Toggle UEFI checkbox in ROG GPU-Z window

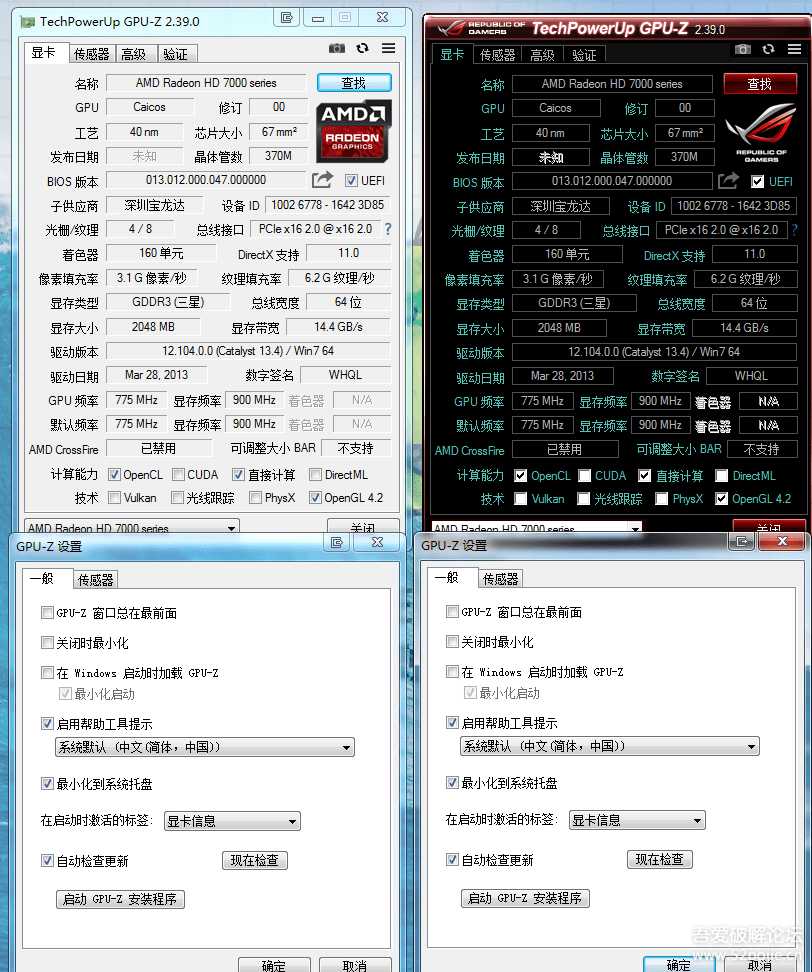pos(757,181)
